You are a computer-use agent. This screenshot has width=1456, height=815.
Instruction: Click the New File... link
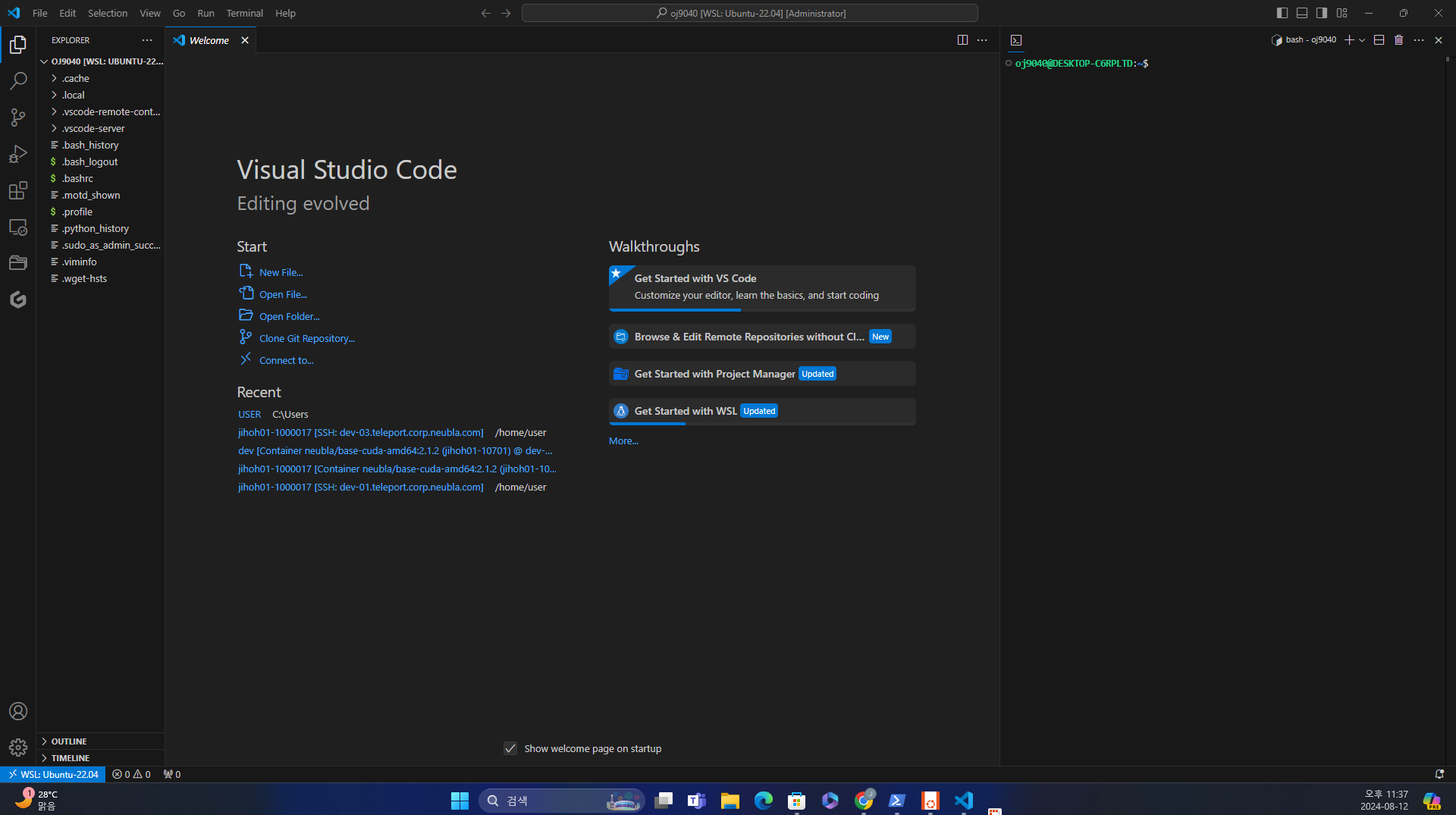point(281,272)
